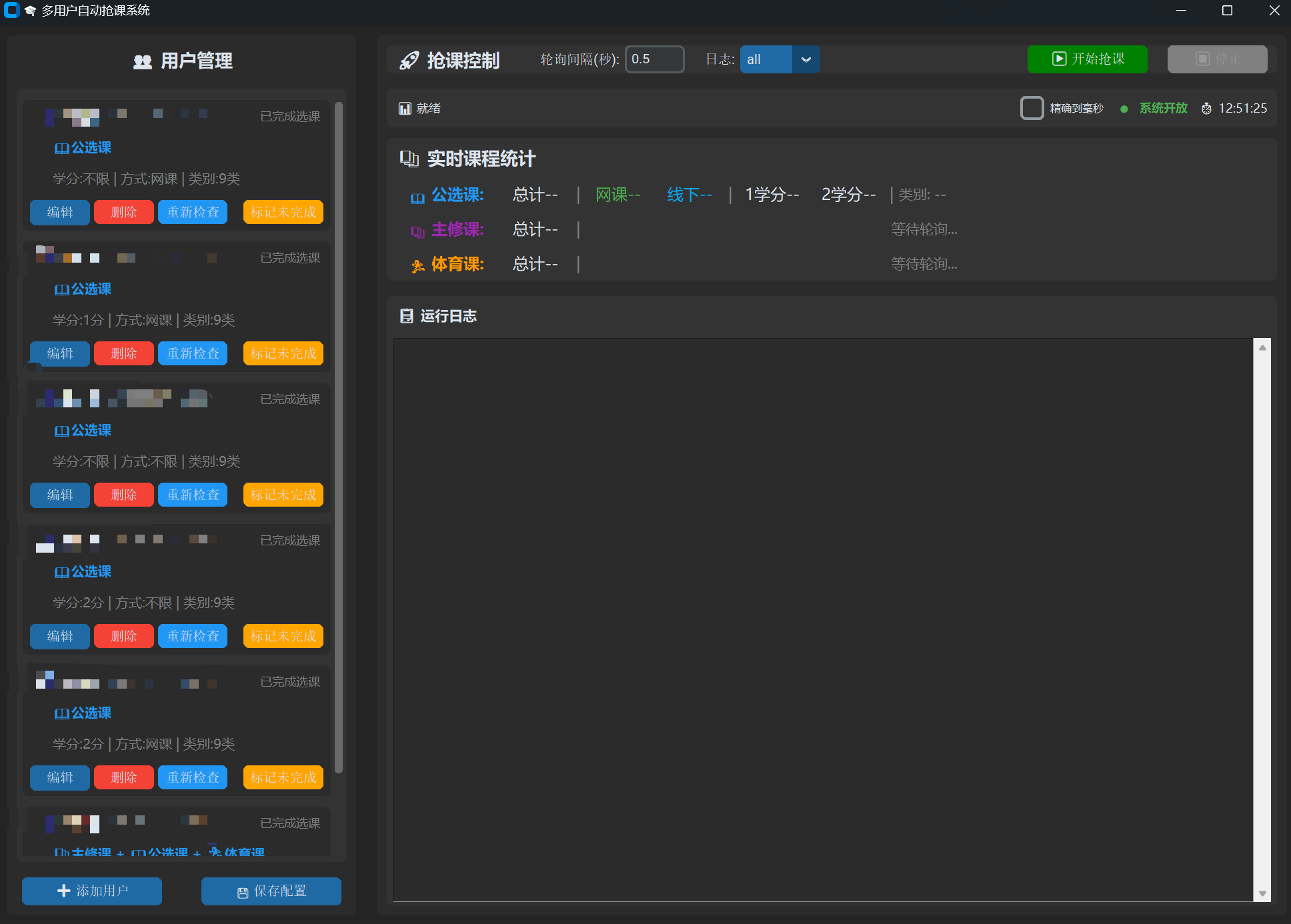Save settings with 保存配置
The height and width of the screenshot is (924, 1291).
[x=271, y=891]
